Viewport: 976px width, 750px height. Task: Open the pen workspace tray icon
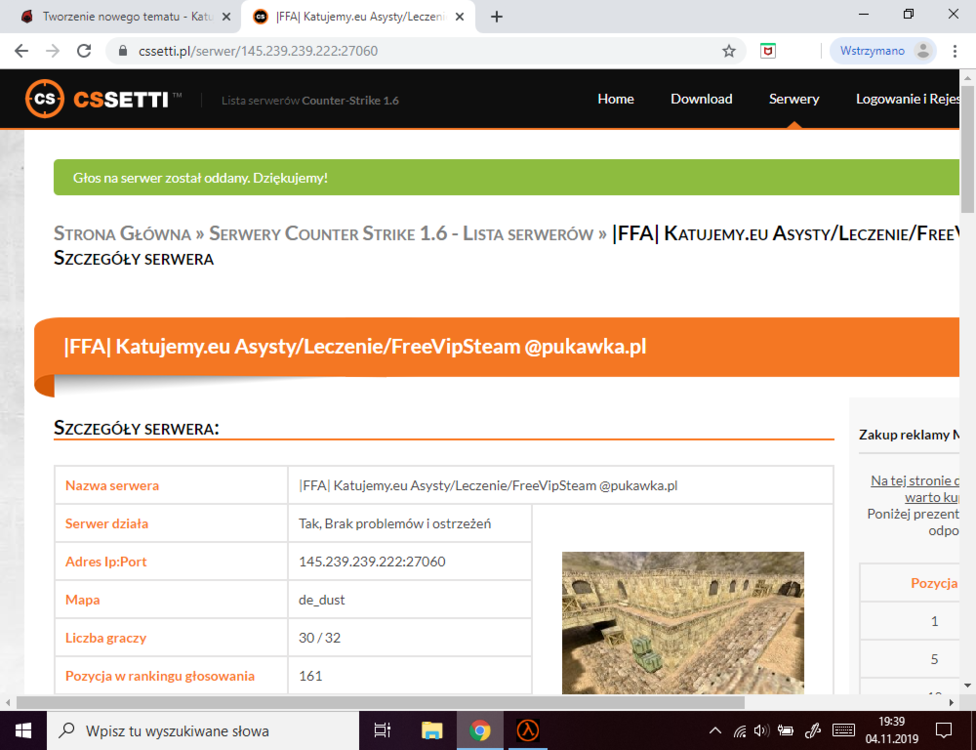[x=813, y=731]
